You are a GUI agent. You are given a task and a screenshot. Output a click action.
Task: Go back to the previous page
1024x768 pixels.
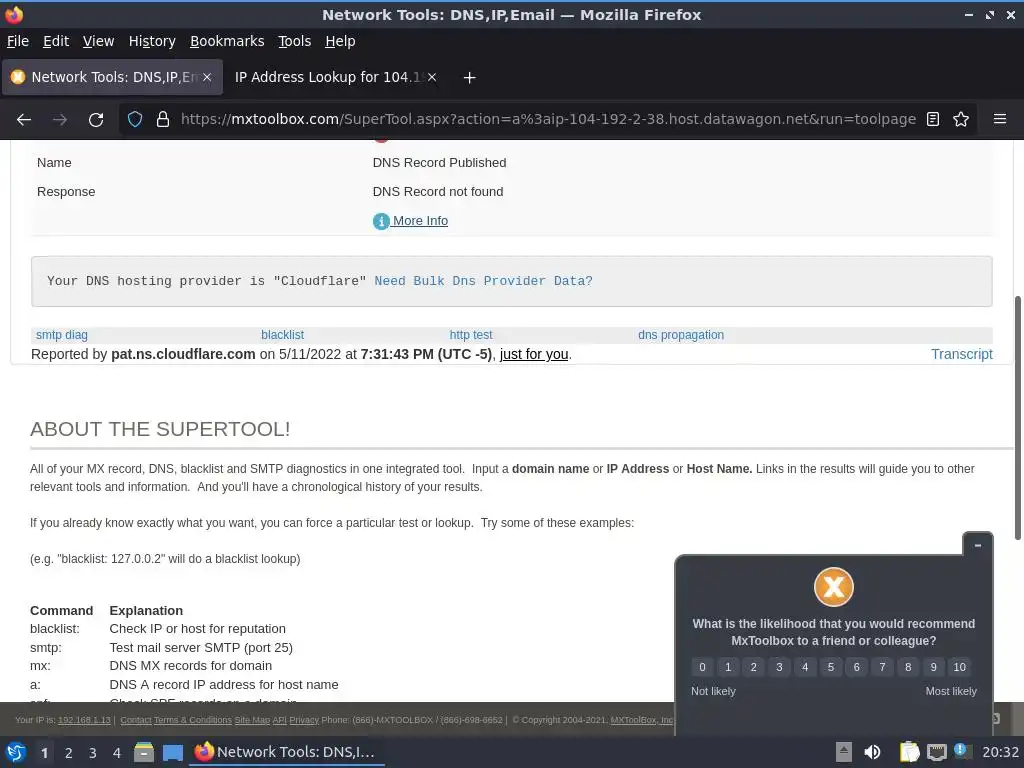24,120
